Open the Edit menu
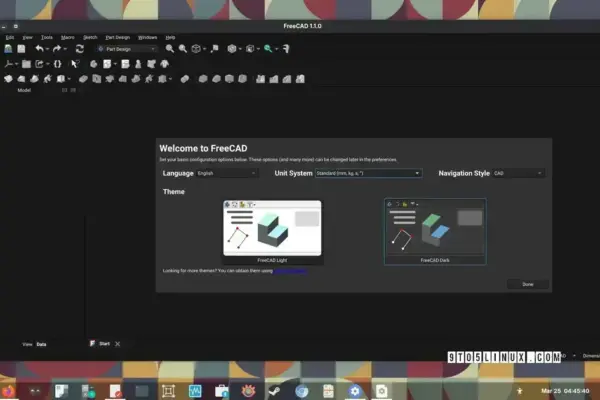600x400 pixels. click(10, 38)
